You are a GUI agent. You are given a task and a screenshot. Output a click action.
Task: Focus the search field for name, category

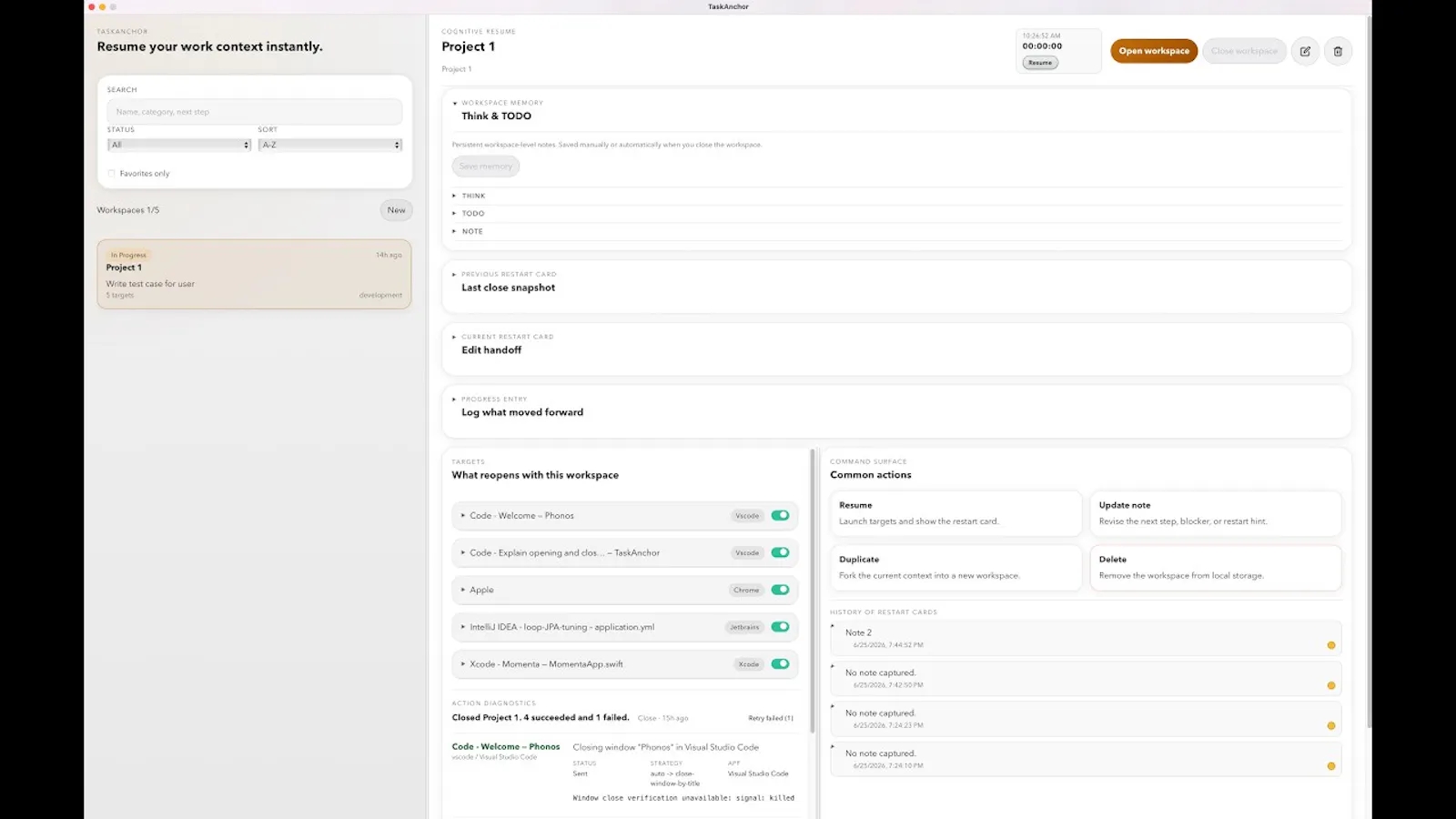(x=254, y=112)
